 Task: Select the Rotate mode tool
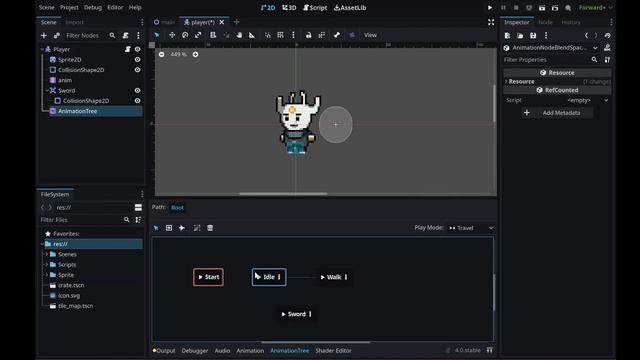click(185, 35)
